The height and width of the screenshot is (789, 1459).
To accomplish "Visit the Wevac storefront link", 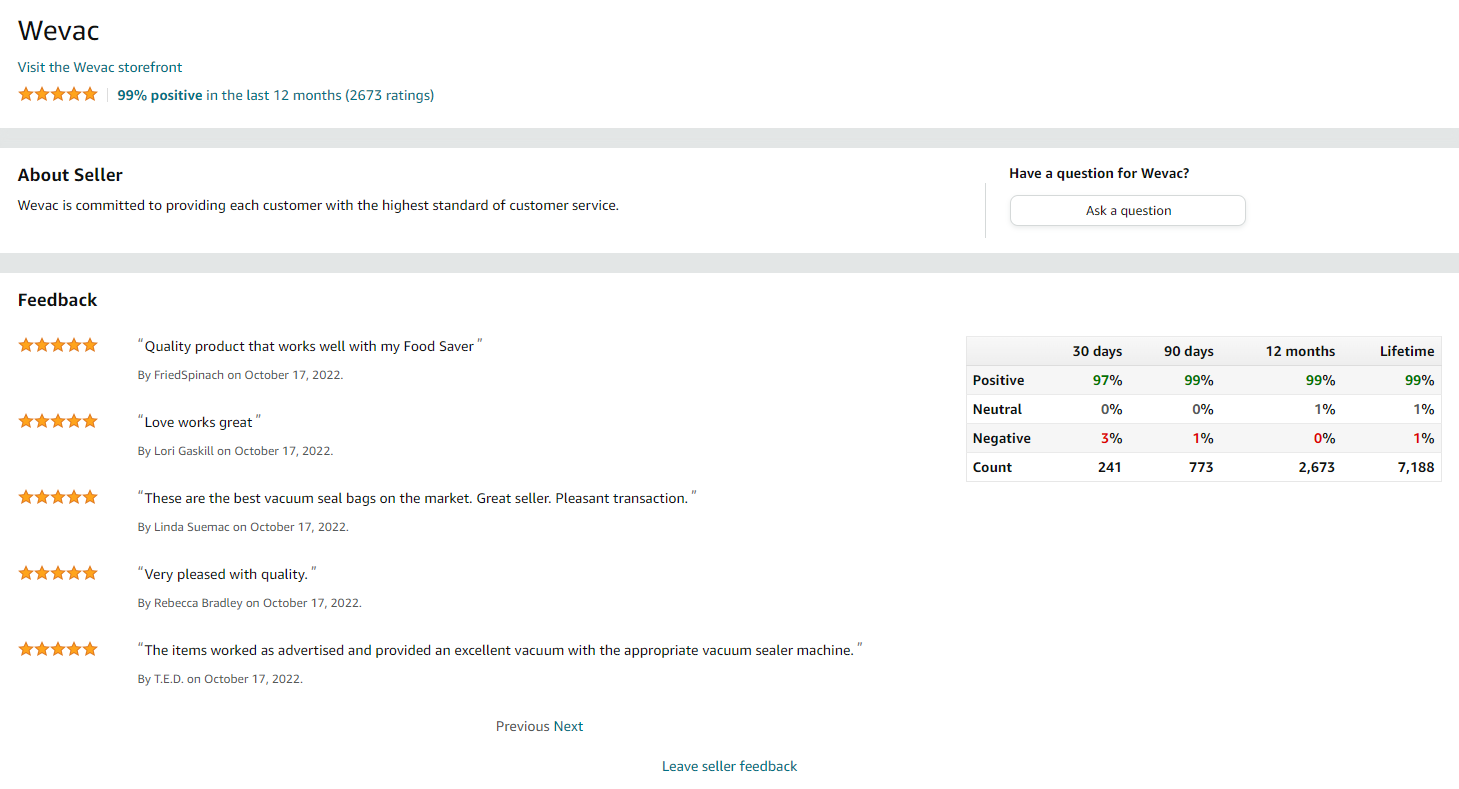I will [100, 67].
